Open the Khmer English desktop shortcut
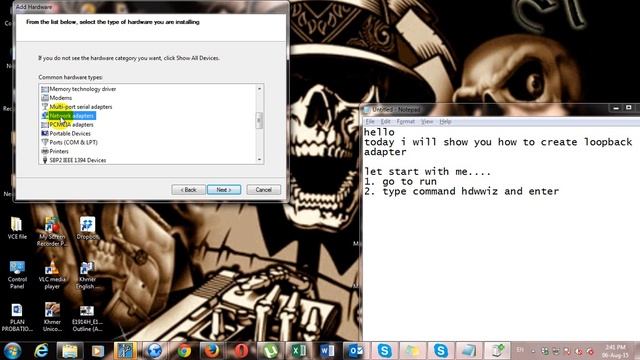Image resolution: width=640 pixels, height=360 pixels. (87, 275)
